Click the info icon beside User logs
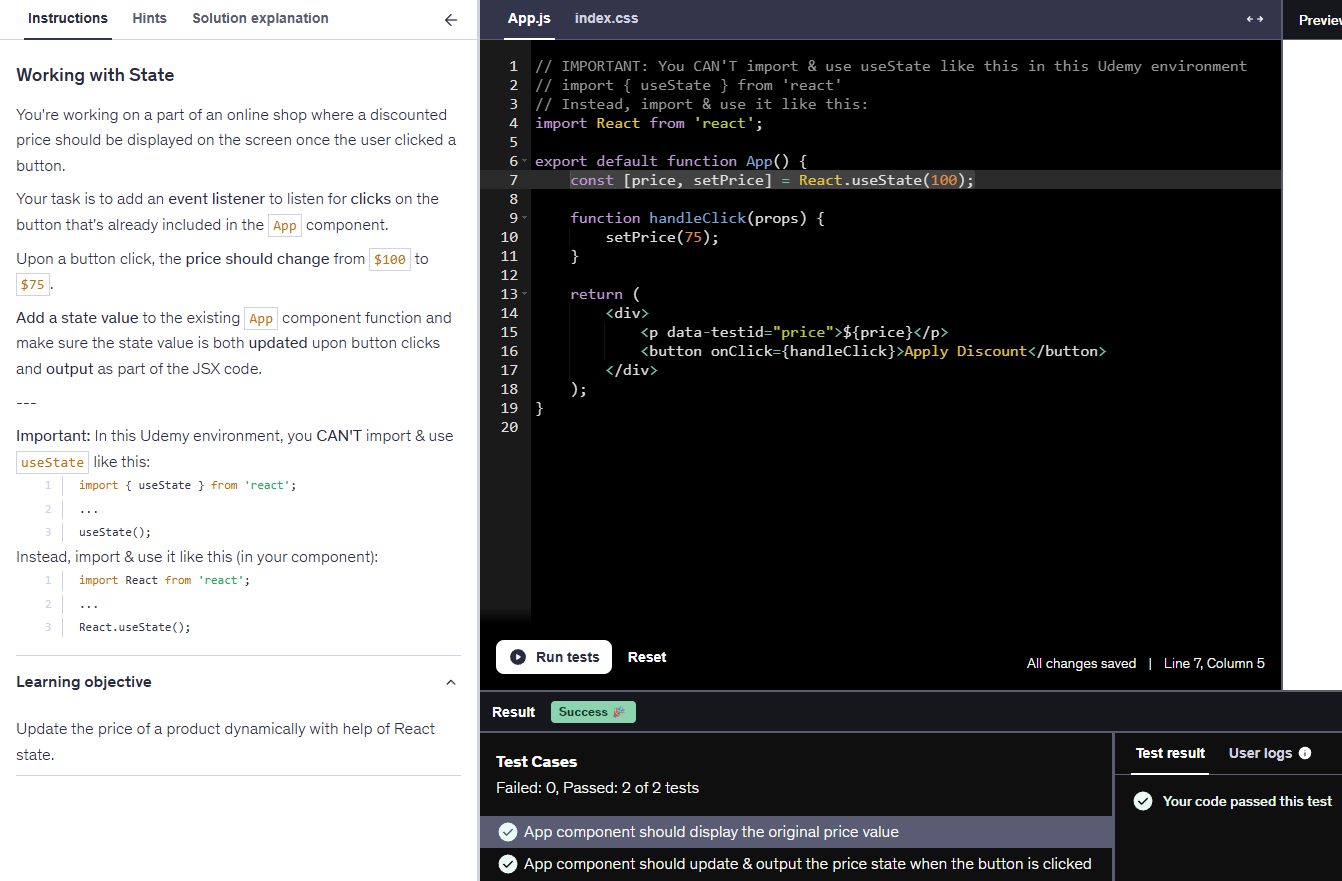This screenshot has height=881, width=1342. (x=1304, y=753)
